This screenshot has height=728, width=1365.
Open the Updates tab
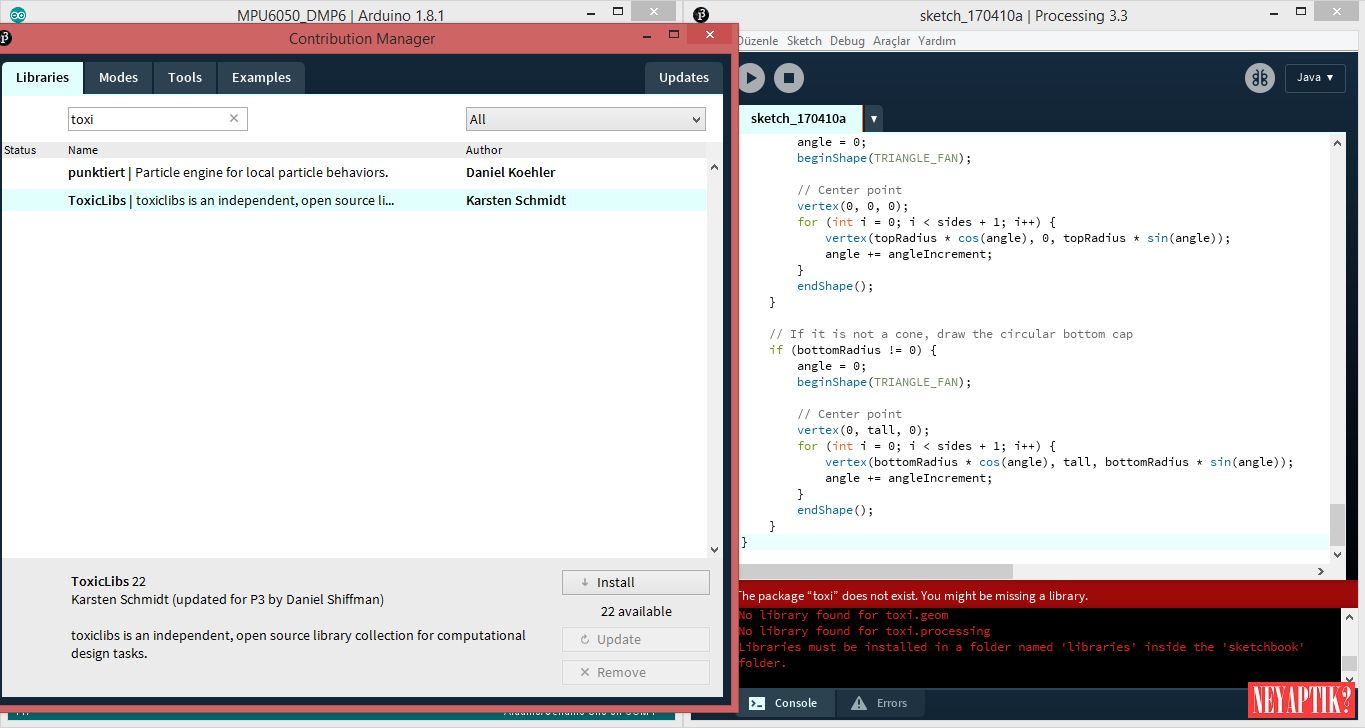(x=684, y=77)
